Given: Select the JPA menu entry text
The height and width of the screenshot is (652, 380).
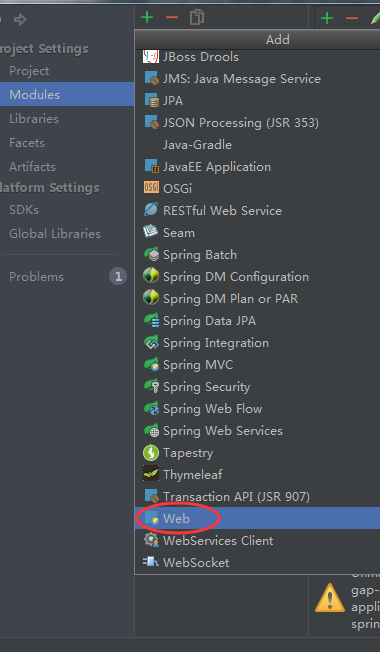Looking at the screenshot, I should [x=173, y=101].
